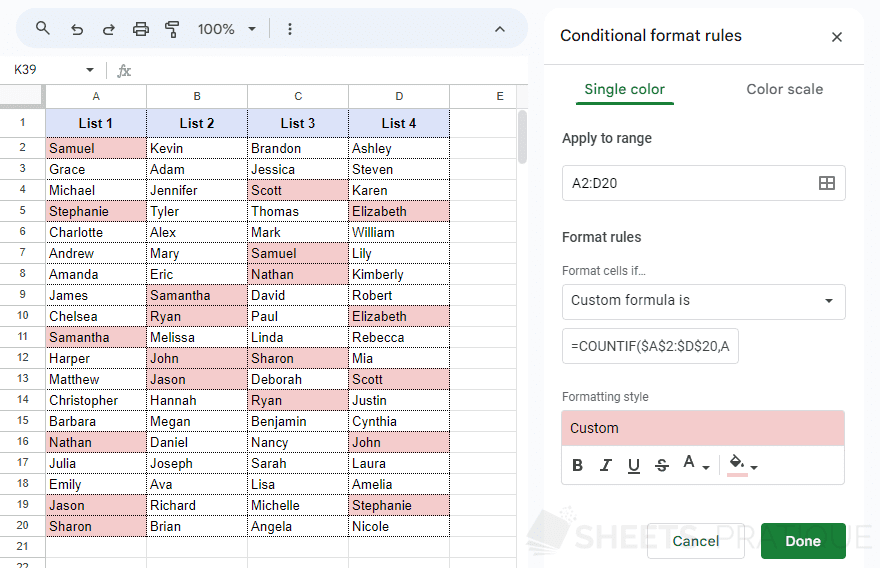Select the Christopher cell
Screen dimensions: 880x568
96,400
